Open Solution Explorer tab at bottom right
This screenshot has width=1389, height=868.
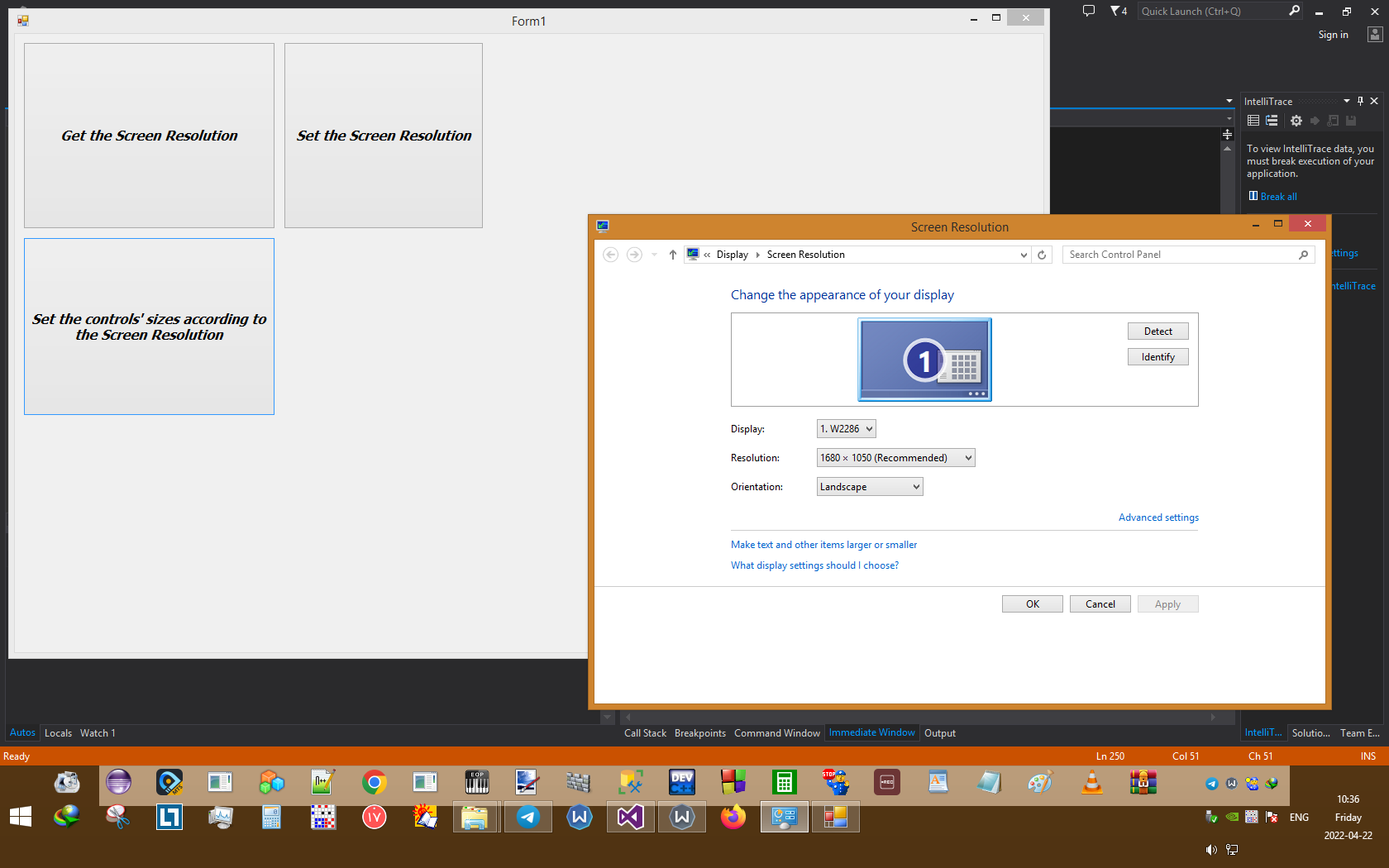(x=1311, y=733)
